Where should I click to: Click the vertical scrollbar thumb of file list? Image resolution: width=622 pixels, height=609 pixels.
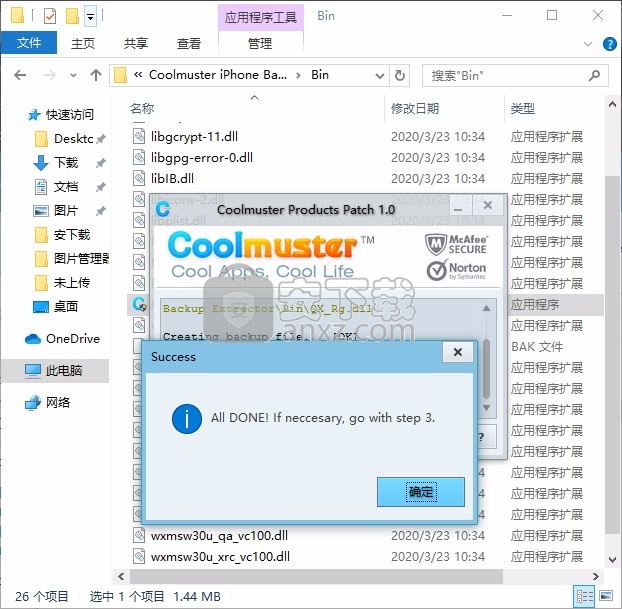point(611,353)
